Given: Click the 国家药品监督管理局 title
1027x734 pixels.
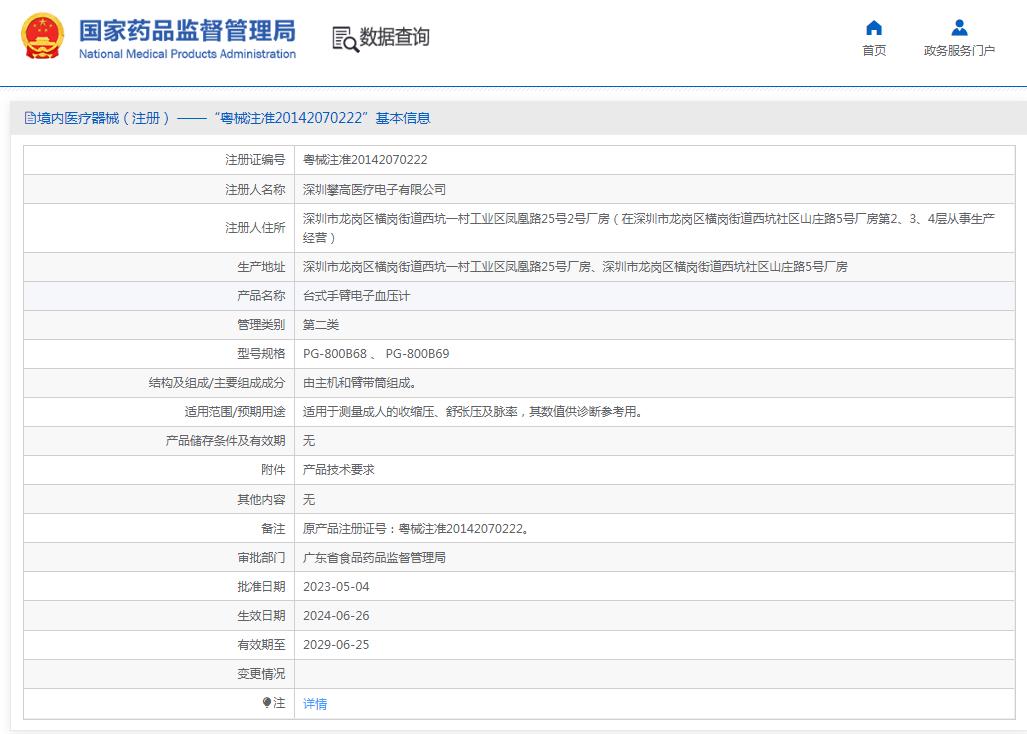Looking at the screenshot, I should 187,31.
